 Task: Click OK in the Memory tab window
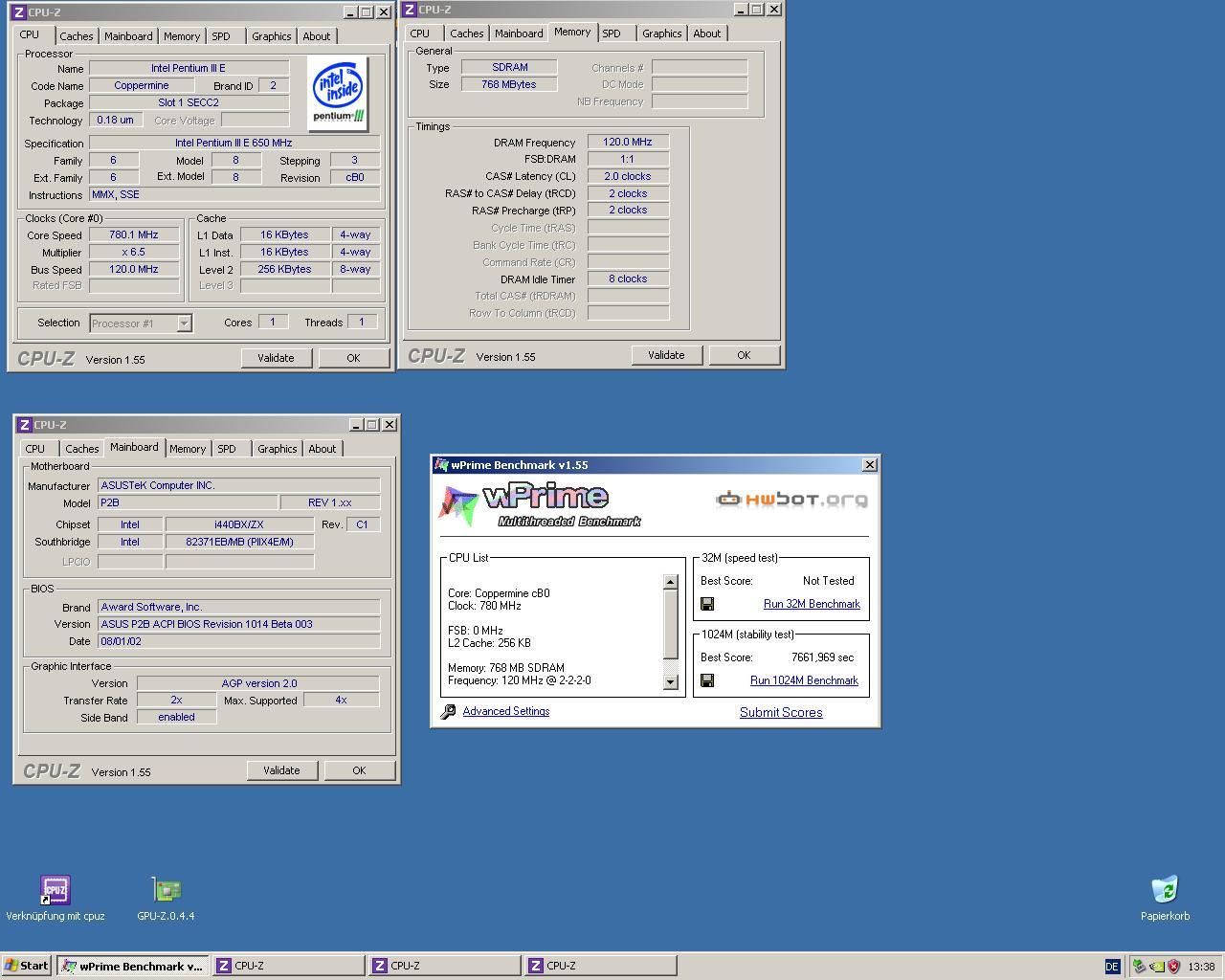[x=744, y=355]
